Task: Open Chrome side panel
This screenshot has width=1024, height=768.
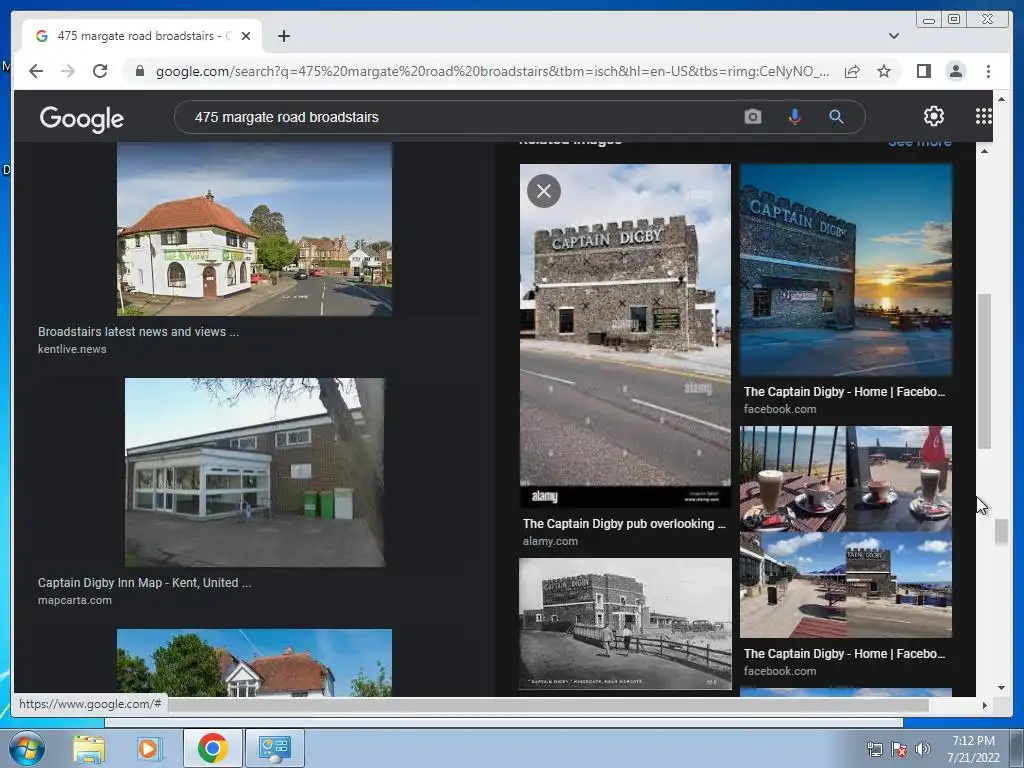Action: (923, 71)
